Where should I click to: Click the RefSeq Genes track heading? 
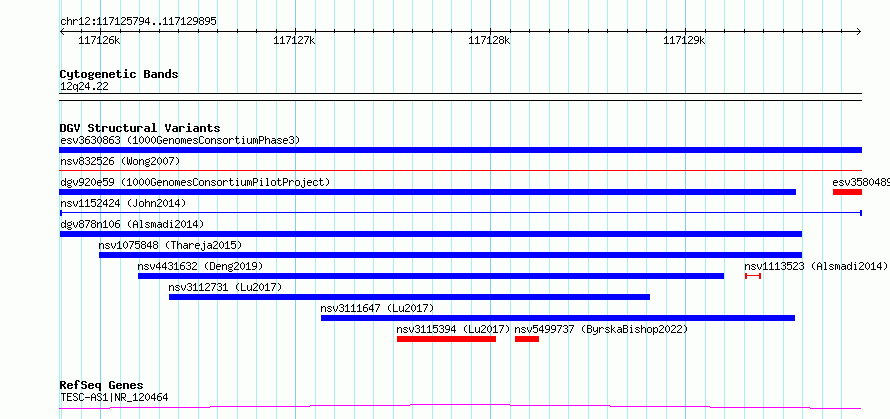tap(102, 386)
